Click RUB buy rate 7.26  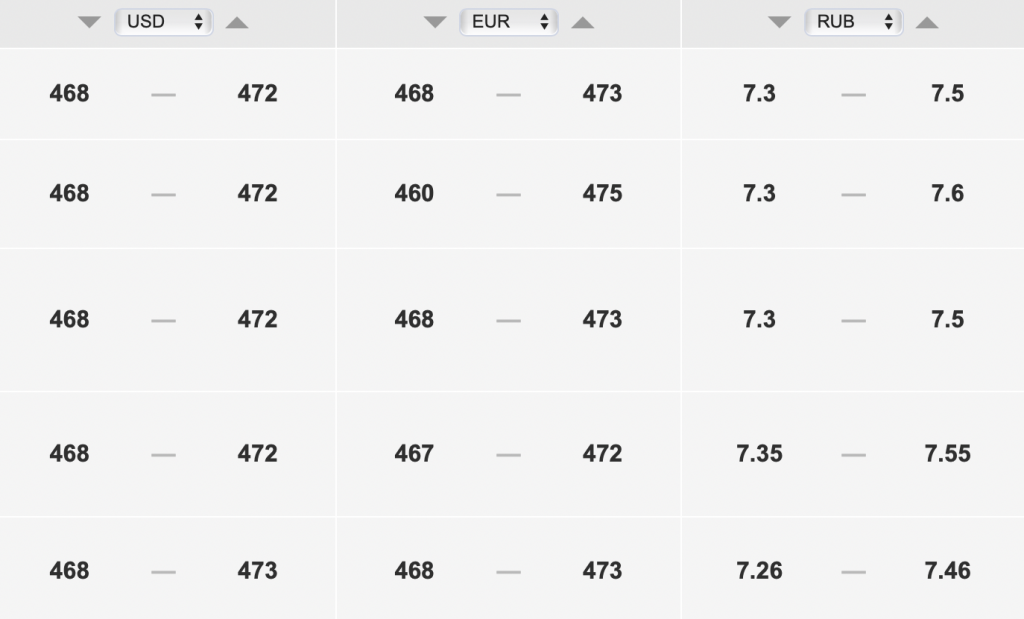pyautogui.click(x=759, y=571)
